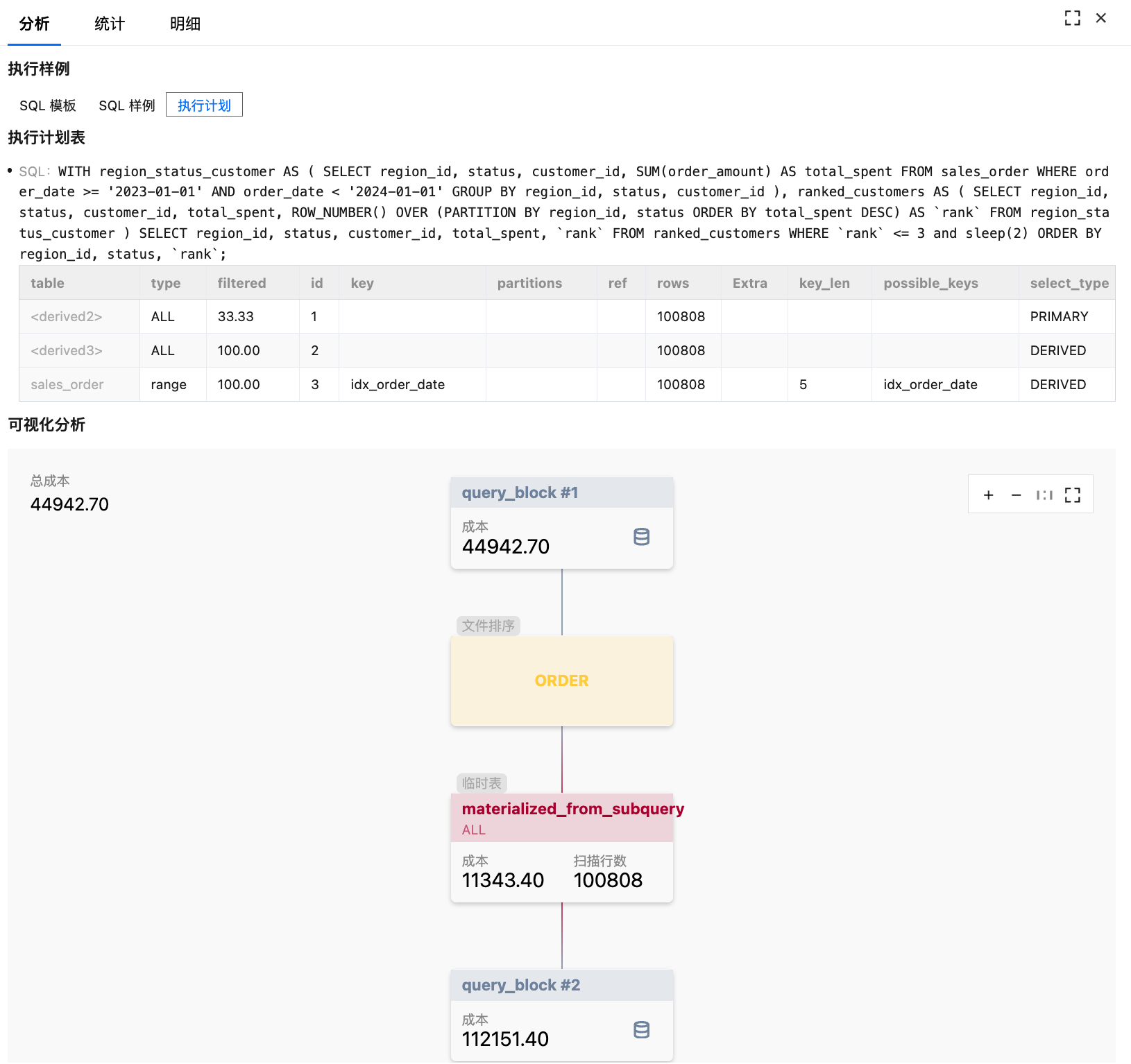Image resolution: width=1131 pixels, height=1064 pixels.
Task: Click the SQL statement text
Action: 564,212
